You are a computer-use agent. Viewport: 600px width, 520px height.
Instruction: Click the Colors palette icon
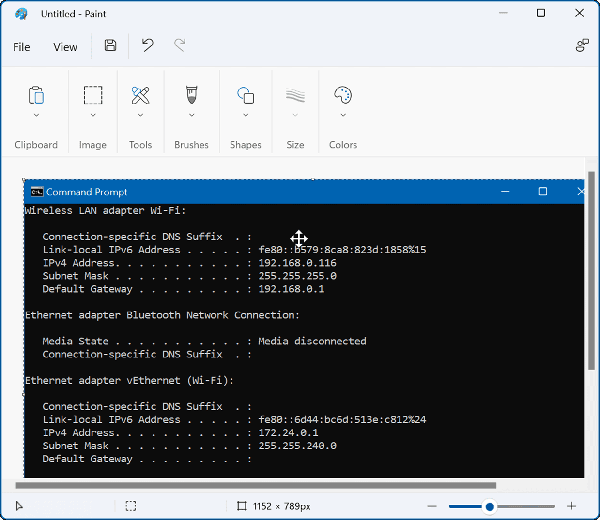pyautogui.click(x=343, y=95)
